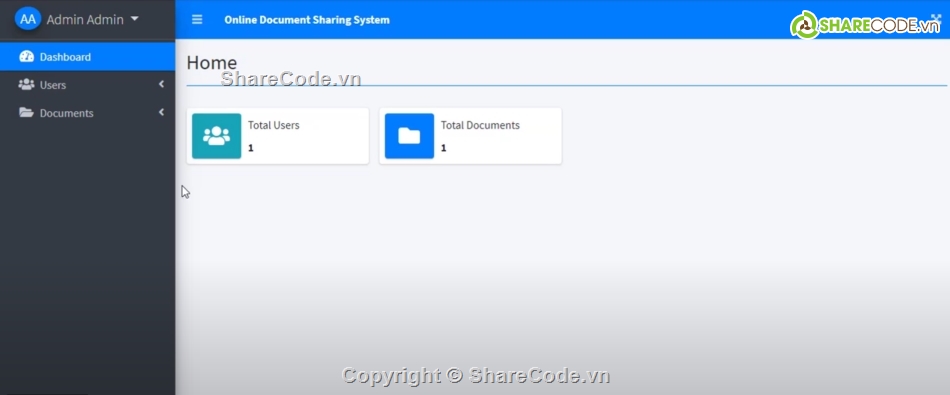Click the Total Documents count value
Viewport: 950px width, 395px height.
click(443, 148)
